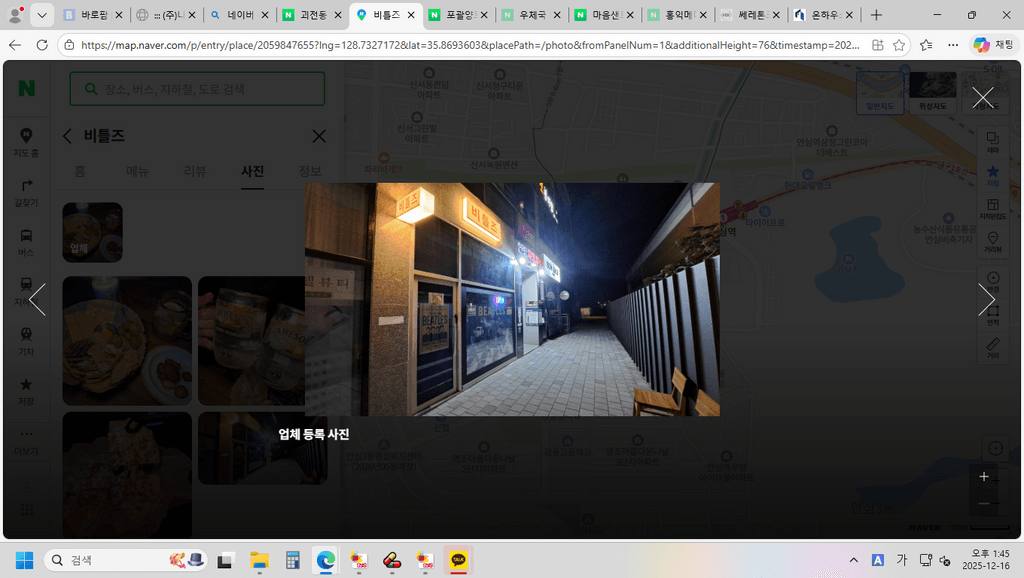Open File Explorer from taskbar
1024x578 pixels.
point(259,560)
